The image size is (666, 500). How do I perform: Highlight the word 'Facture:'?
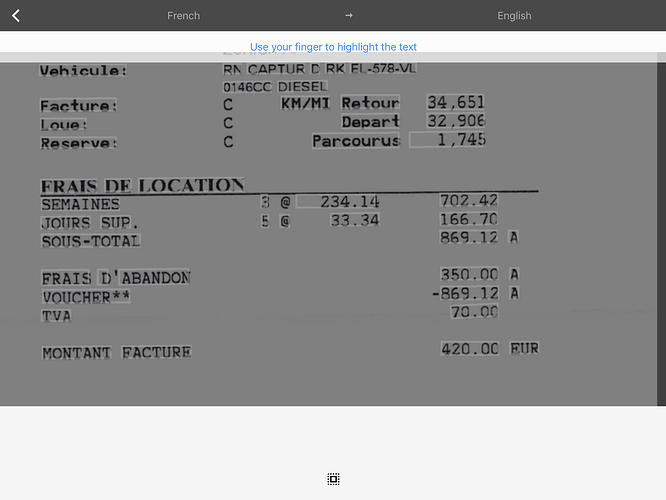point(79,106)
